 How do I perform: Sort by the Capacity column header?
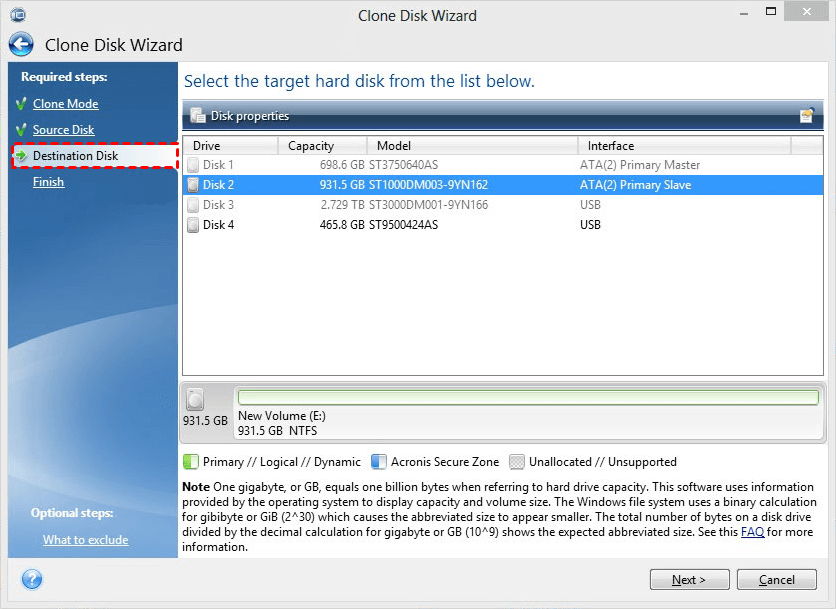(323, 146)
